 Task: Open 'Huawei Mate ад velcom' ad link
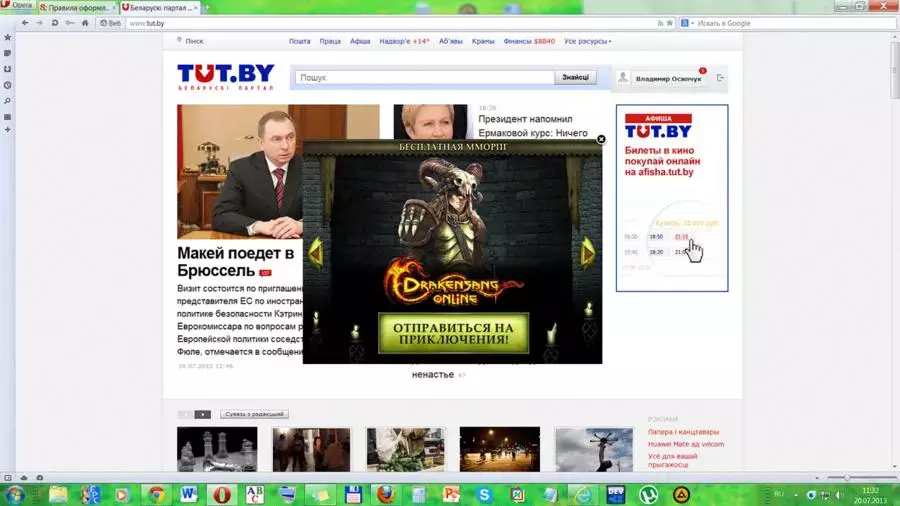point(686,444)
